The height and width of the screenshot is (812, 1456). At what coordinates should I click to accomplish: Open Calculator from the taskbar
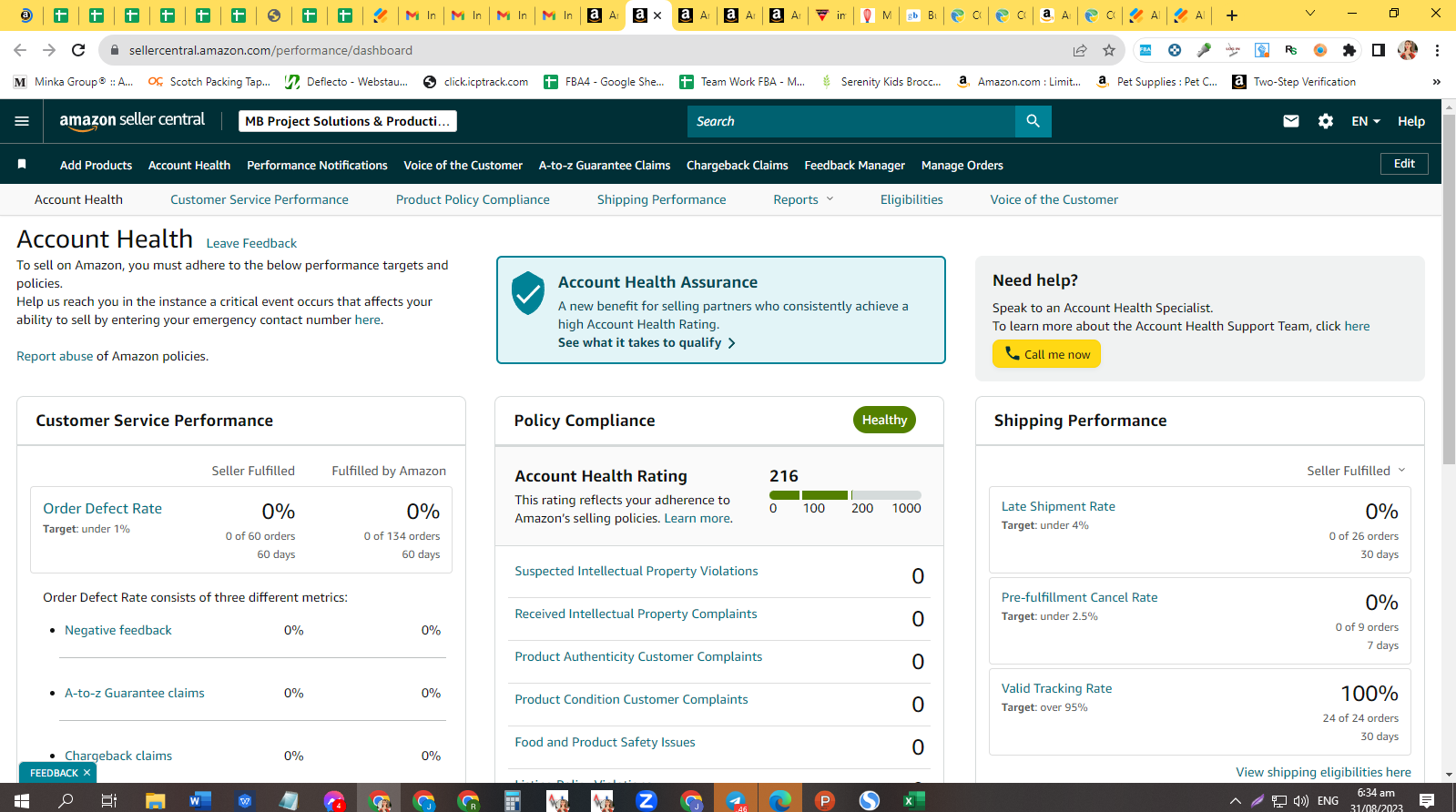click(512, 800)
